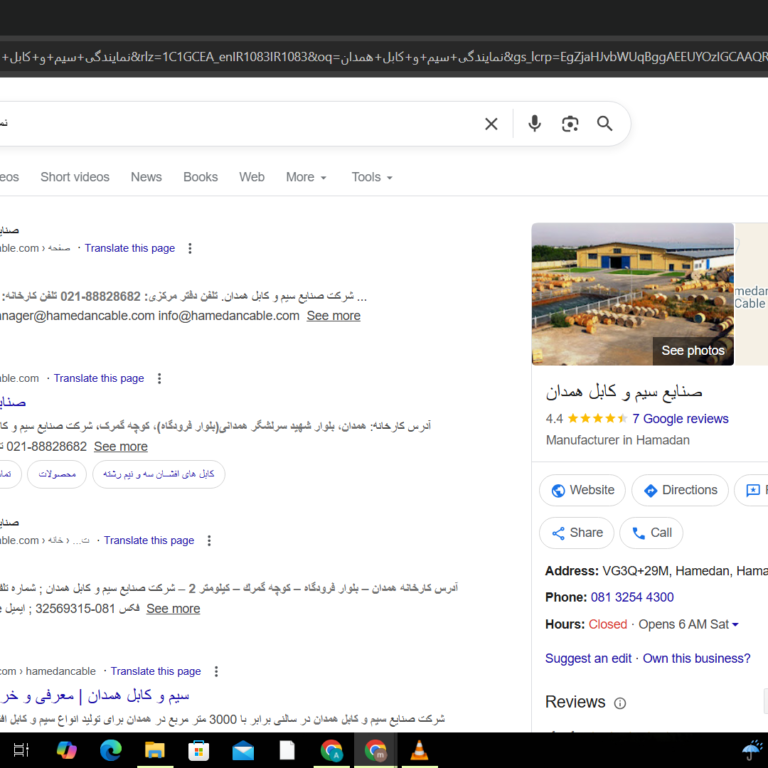Switch to active Chrome window taskbar icon
The width and height of the screenshot is (768, 768).
point(375,750)
